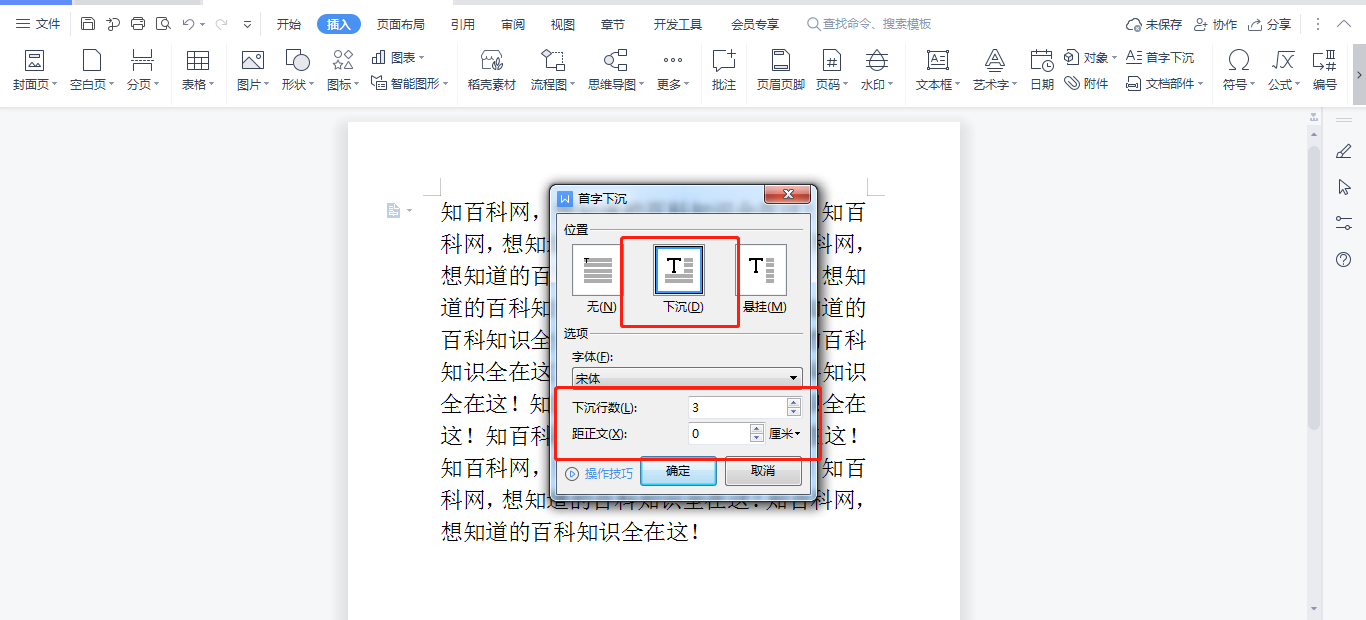The width and height of the screenshot is (1366, 620).
Task: Click the save document icon
Action: pos(88,24)
